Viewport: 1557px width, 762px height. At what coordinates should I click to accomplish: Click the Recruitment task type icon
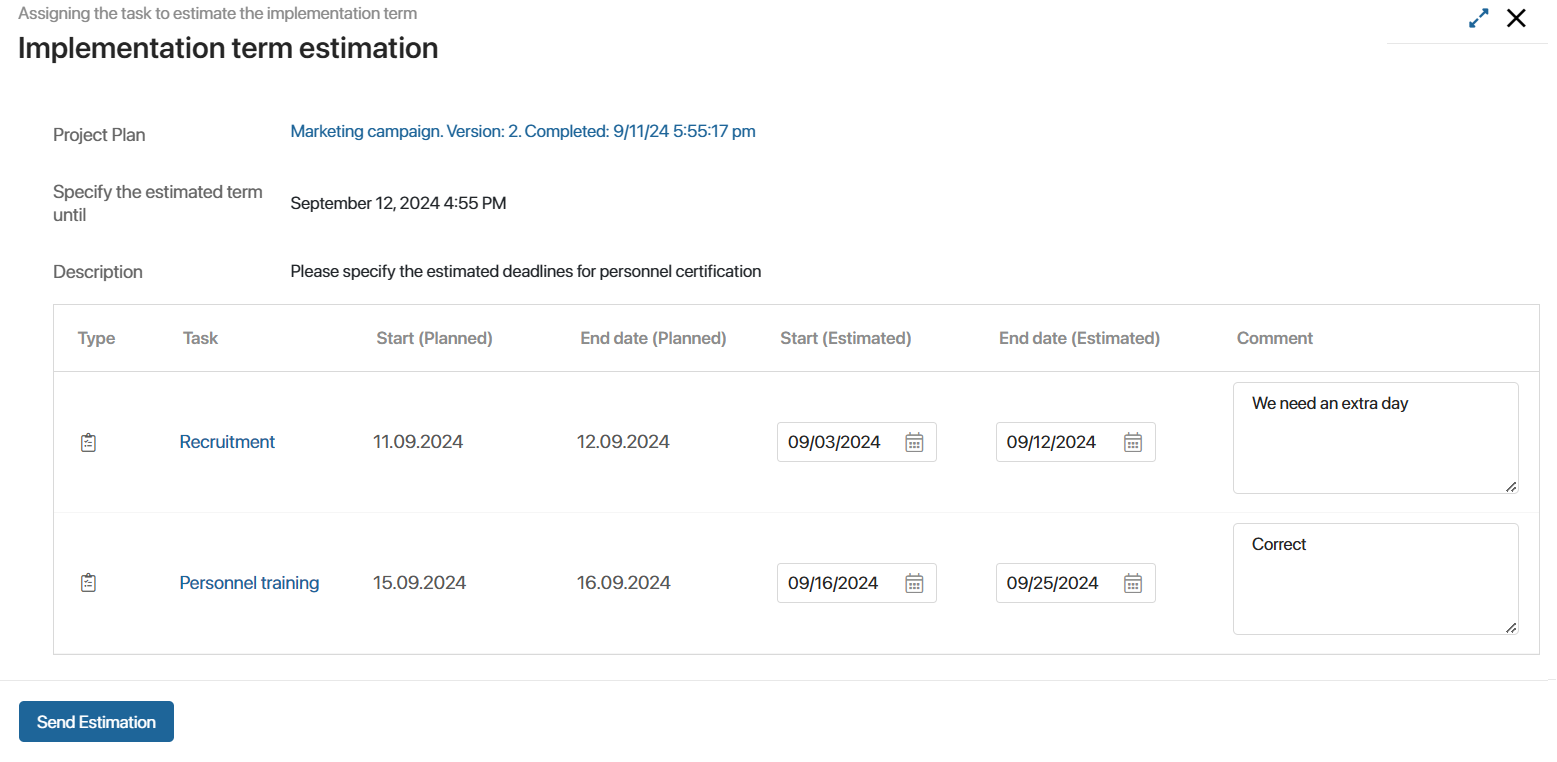point(88,442)
